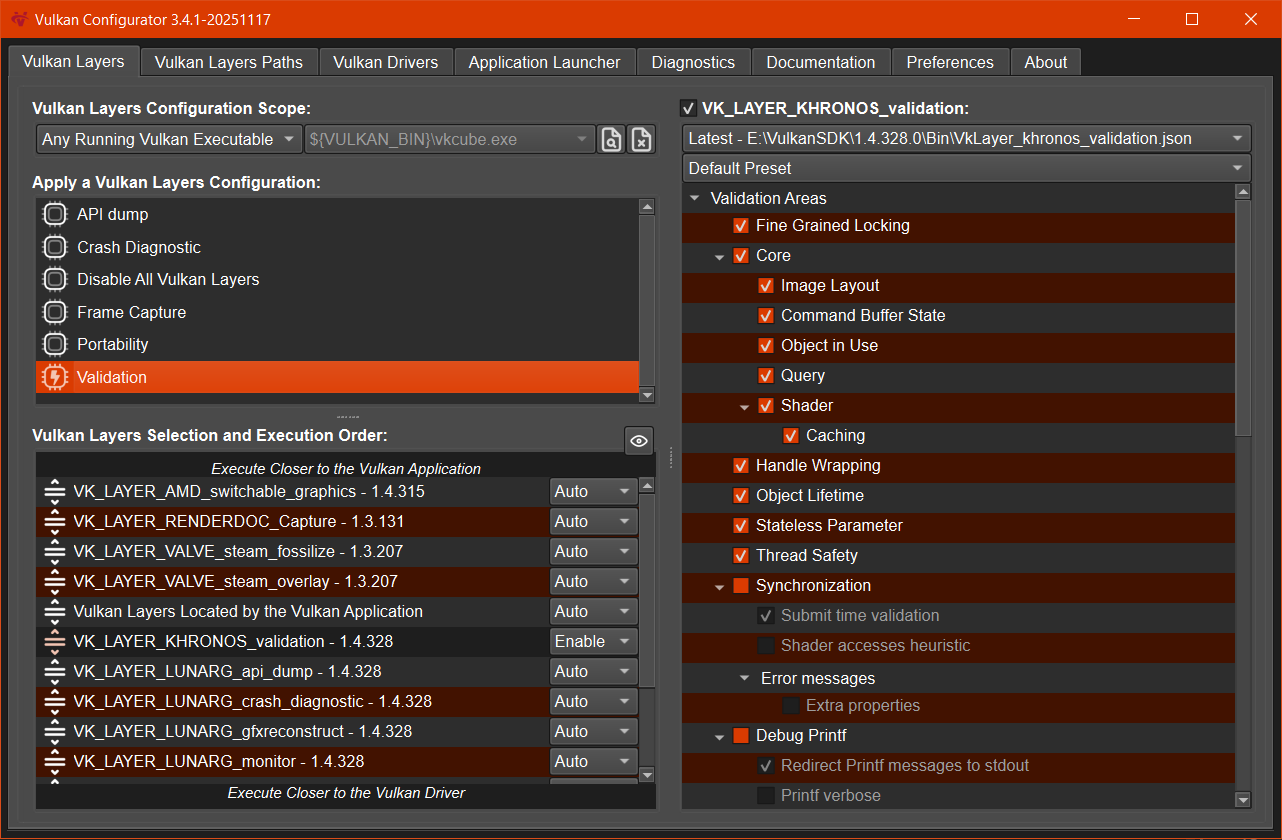1282x840 pixels.
Task: Select the Disable All Vulkan Layers configuration
Action: [x=168, y=279]
